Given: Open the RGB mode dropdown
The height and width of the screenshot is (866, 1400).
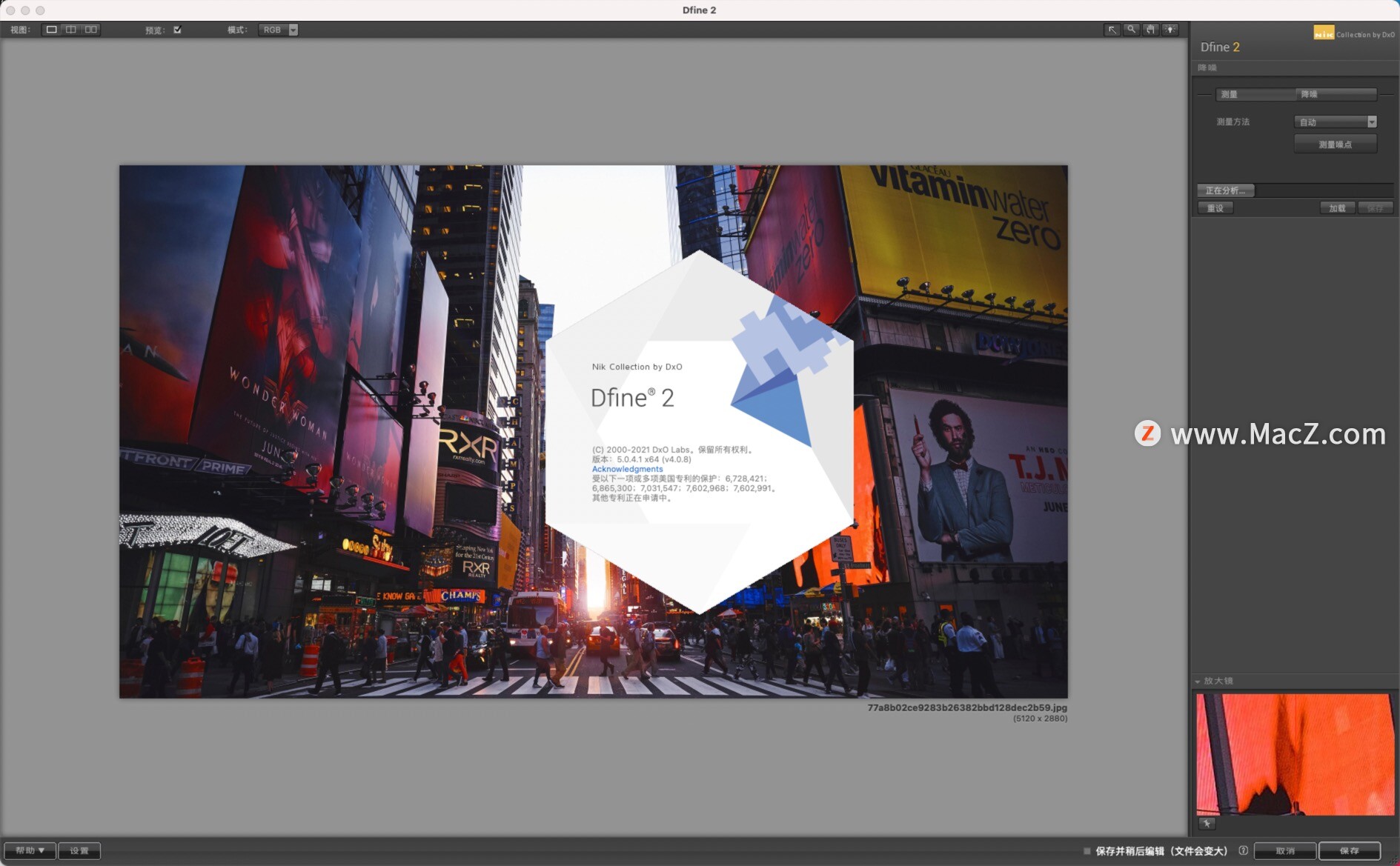Looking at the screenshot, I should click(278, 30).
